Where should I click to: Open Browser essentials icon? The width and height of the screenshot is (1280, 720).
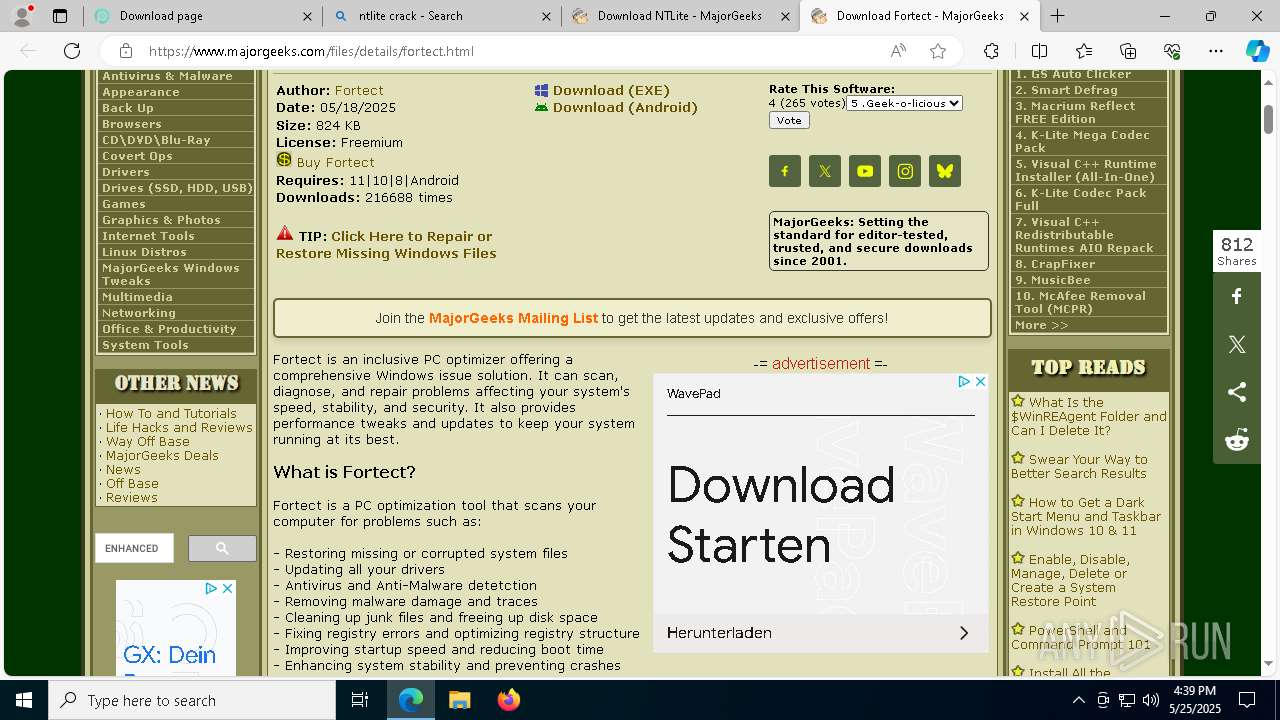[x=1172, y=51]
